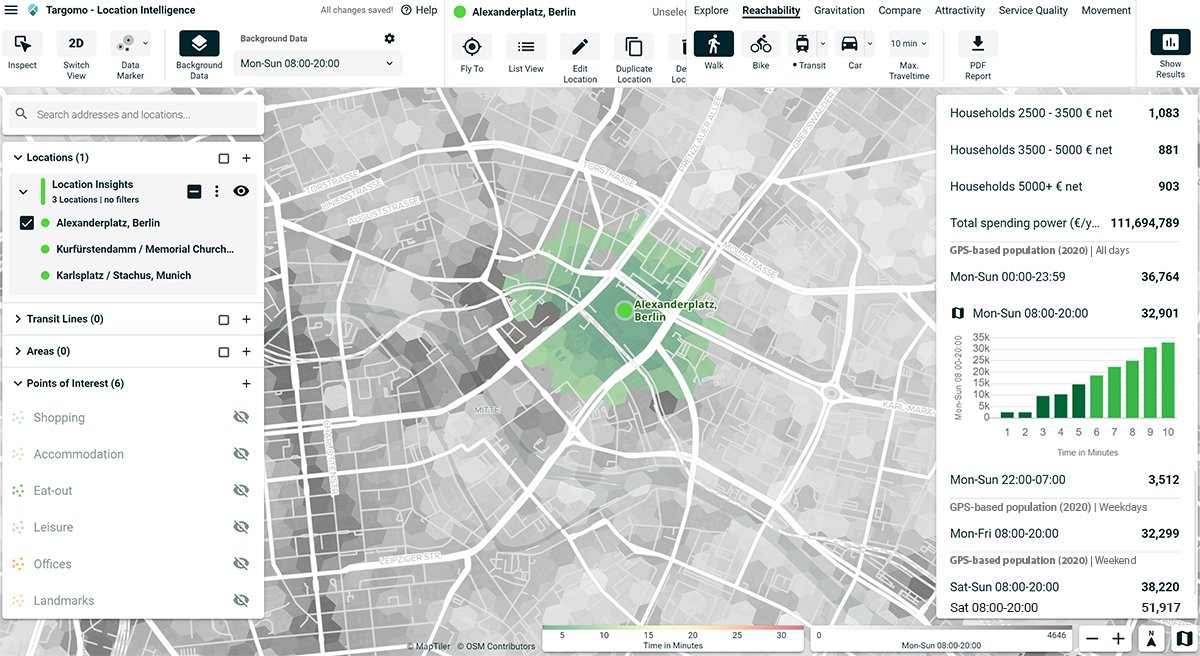
Task: Add a new location with plus
Action: pos(246,158)
